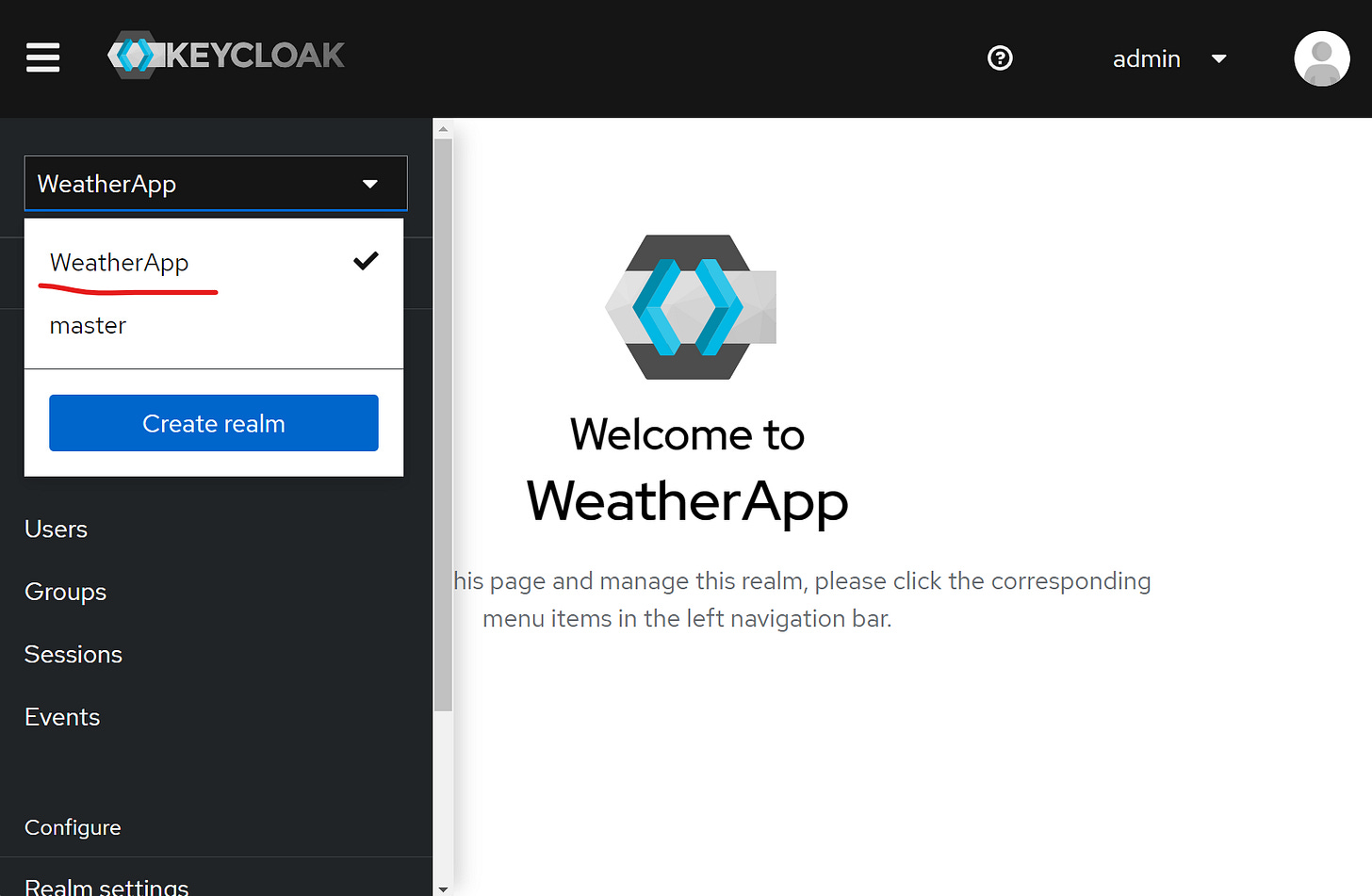This screenshot has height=896, width=1372.
Task: Click the Create realm button
Action: (x=214, y=423)
